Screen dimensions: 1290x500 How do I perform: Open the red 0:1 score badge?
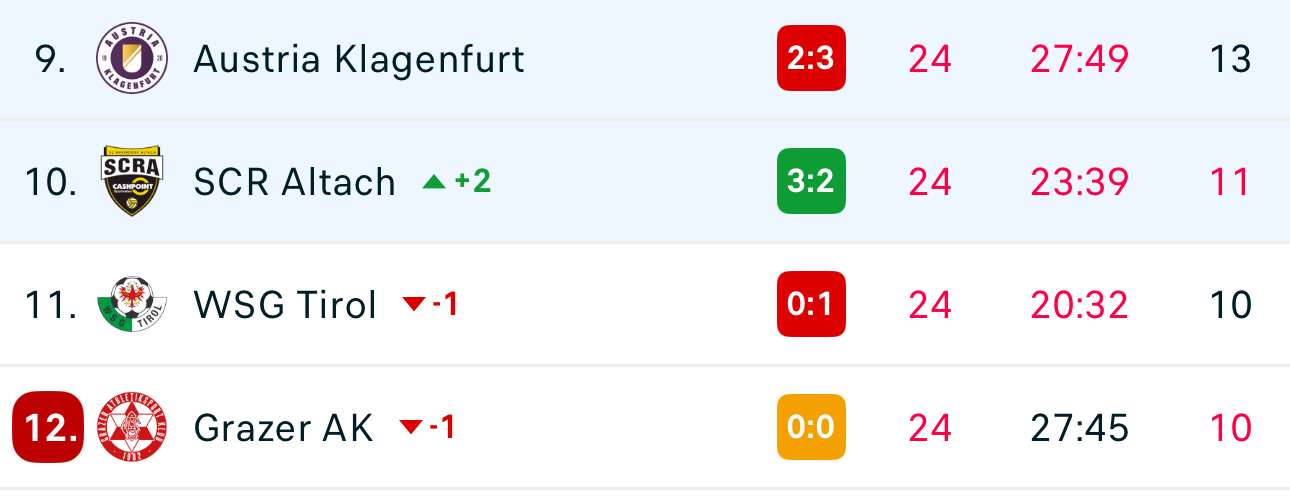tap(811, 304)
